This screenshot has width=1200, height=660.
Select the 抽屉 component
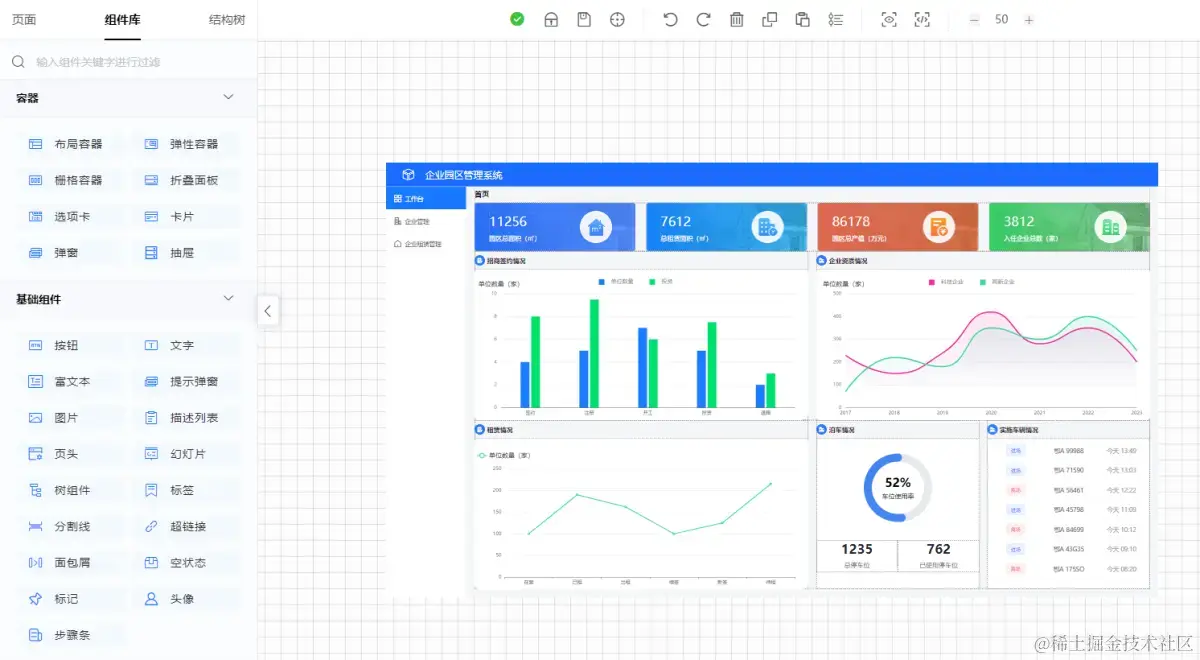pyautogui.click(x=186, y=253)
